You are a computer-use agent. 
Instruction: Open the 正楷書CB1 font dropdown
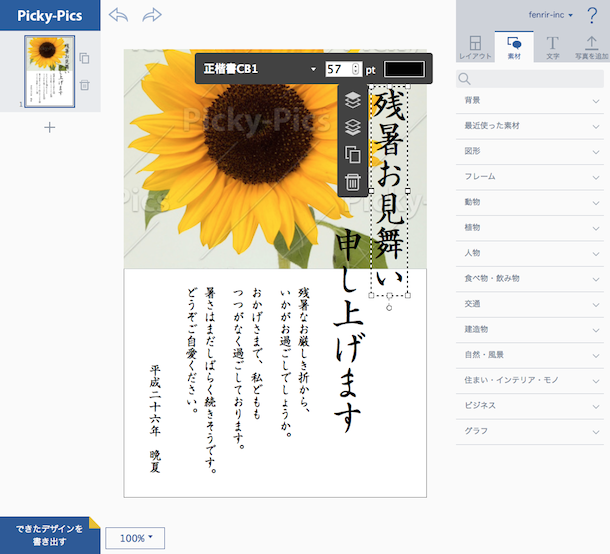tap(259, 69)
